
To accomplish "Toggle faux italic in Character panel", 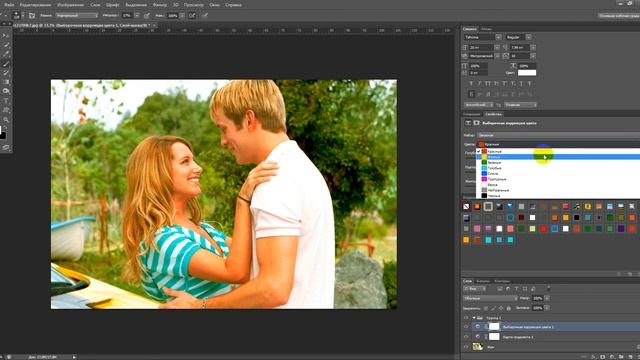I will point(479,84).
